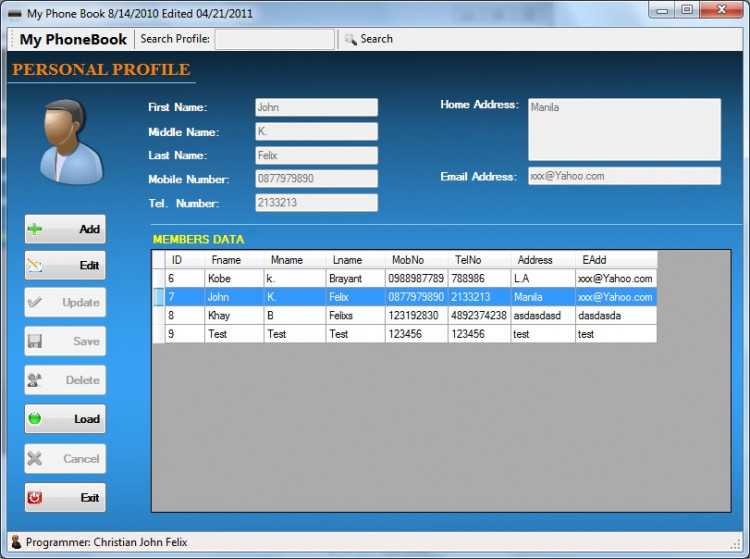
Task: Click the Tel. Number field
Action: coord(317,202)
